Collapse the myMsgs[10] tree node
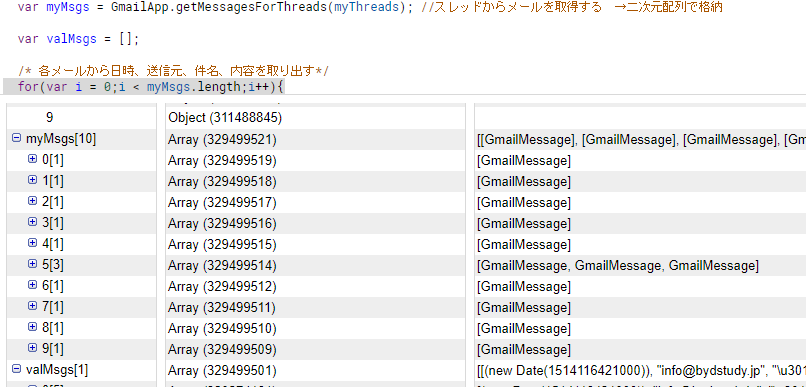 (x=16, y=138)
